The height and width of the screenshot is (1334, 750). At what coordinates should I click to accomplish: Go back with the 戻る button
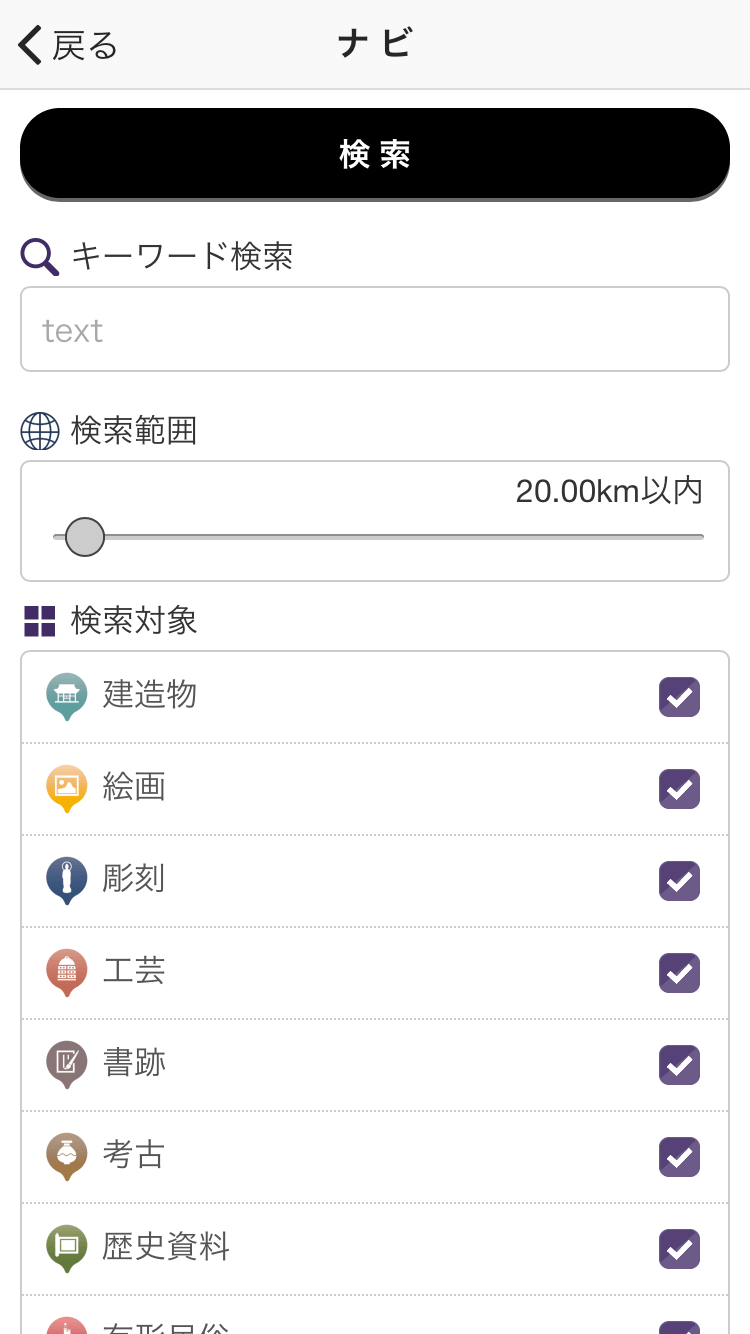68,45
